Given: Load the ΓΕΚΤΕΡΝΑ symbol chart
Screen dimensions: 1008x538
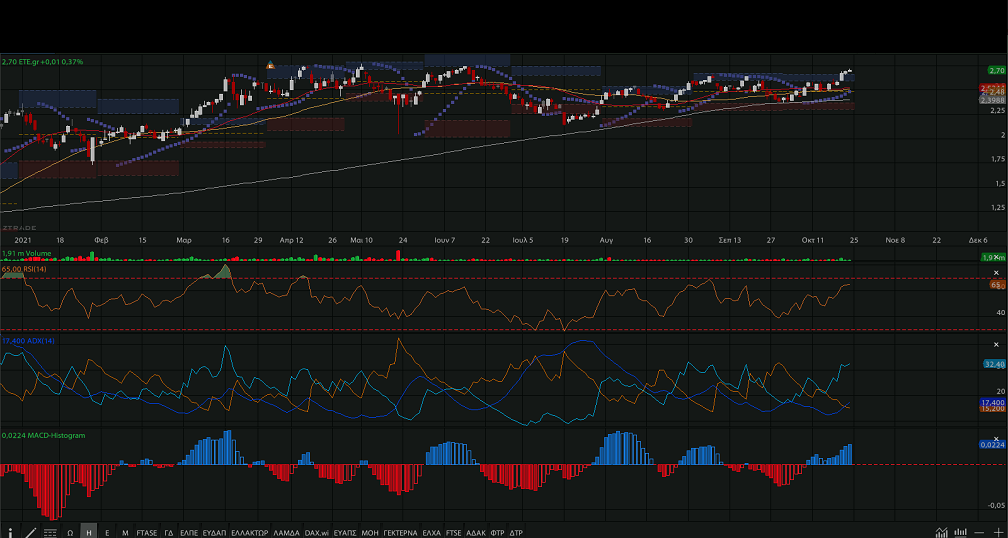Looking at the screenshot, I should click(x=401, y=533).
